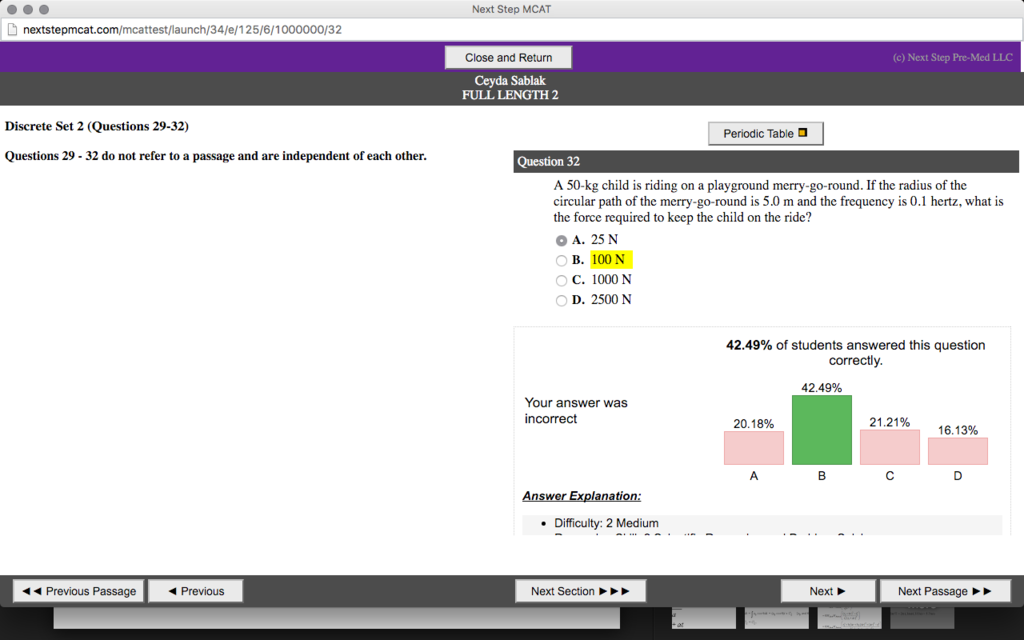Viewport: 1024px width, 640px height.
Task: Click the pink 20.18% bar for answer A
Action: pos(753,448)
